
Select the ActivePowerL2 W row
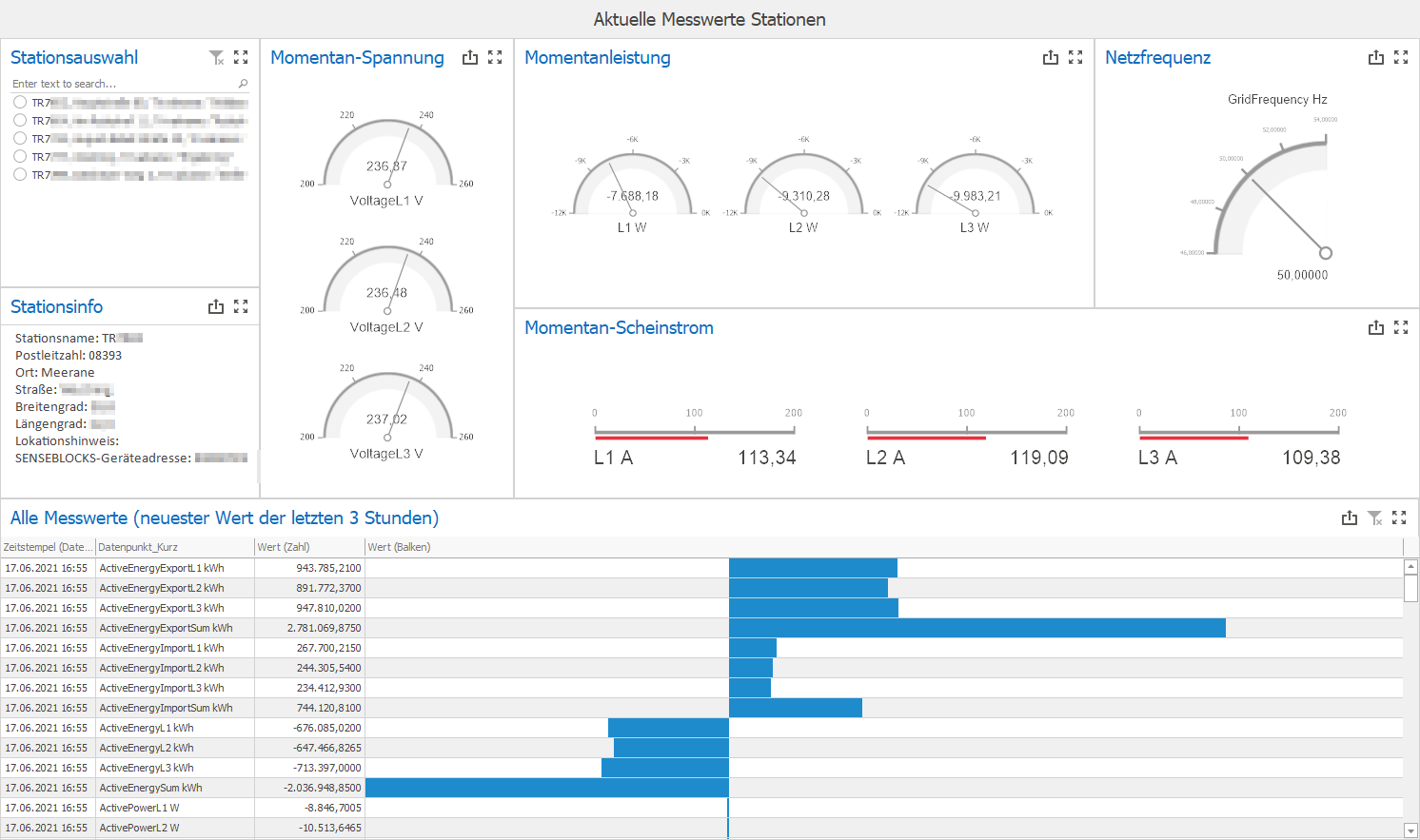(x=701, y=828)
